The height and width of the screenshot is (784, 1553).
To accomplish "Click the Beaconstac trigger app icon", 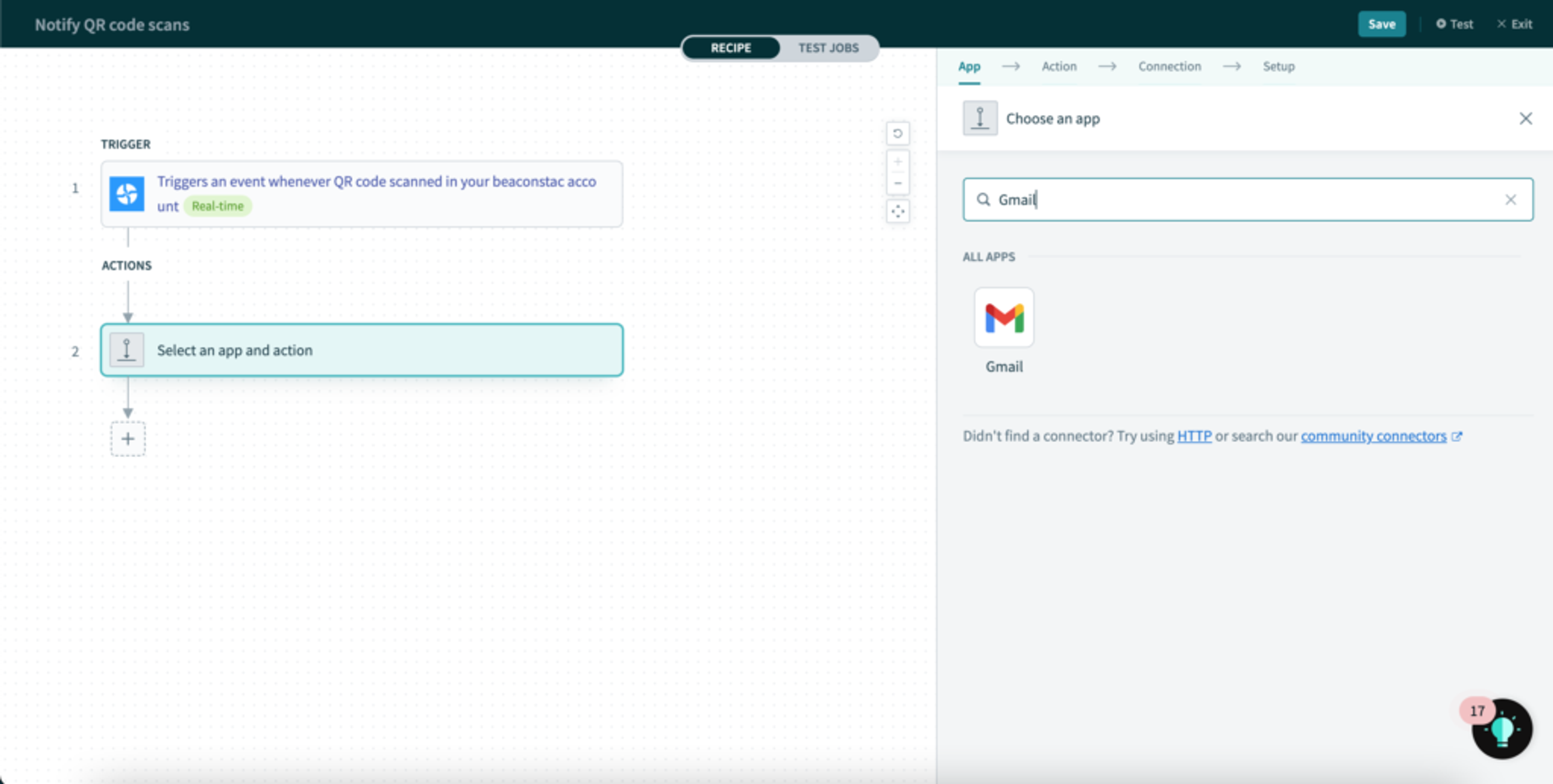I will (127, 194).
